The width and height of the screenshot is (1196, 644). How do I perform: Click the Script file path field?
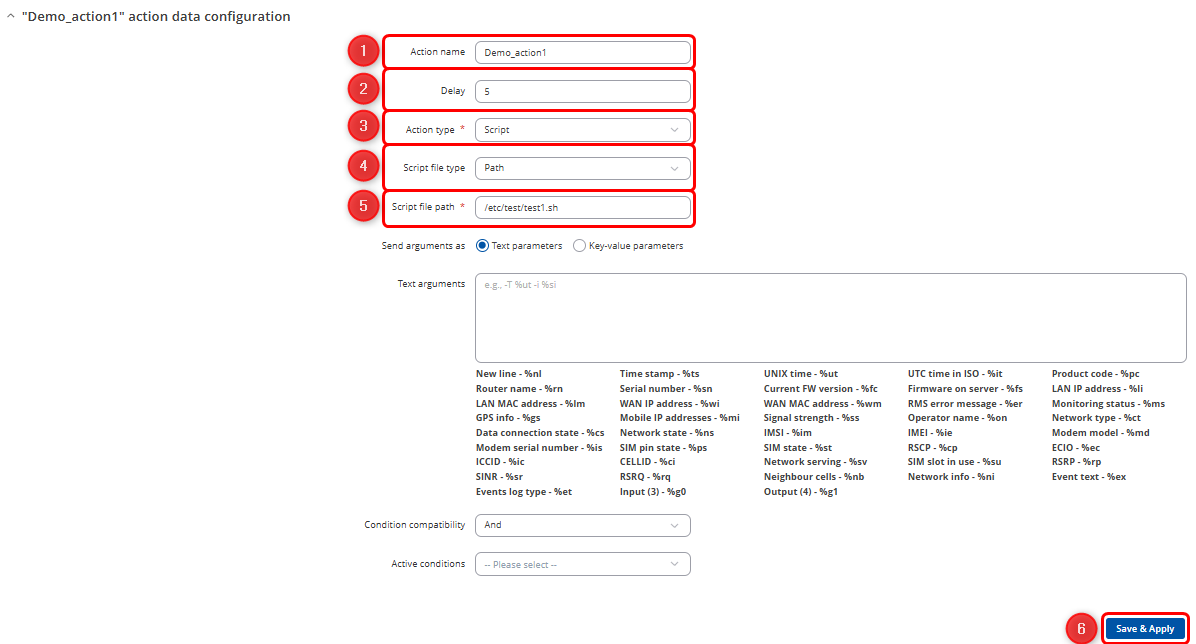pos(582,207)
